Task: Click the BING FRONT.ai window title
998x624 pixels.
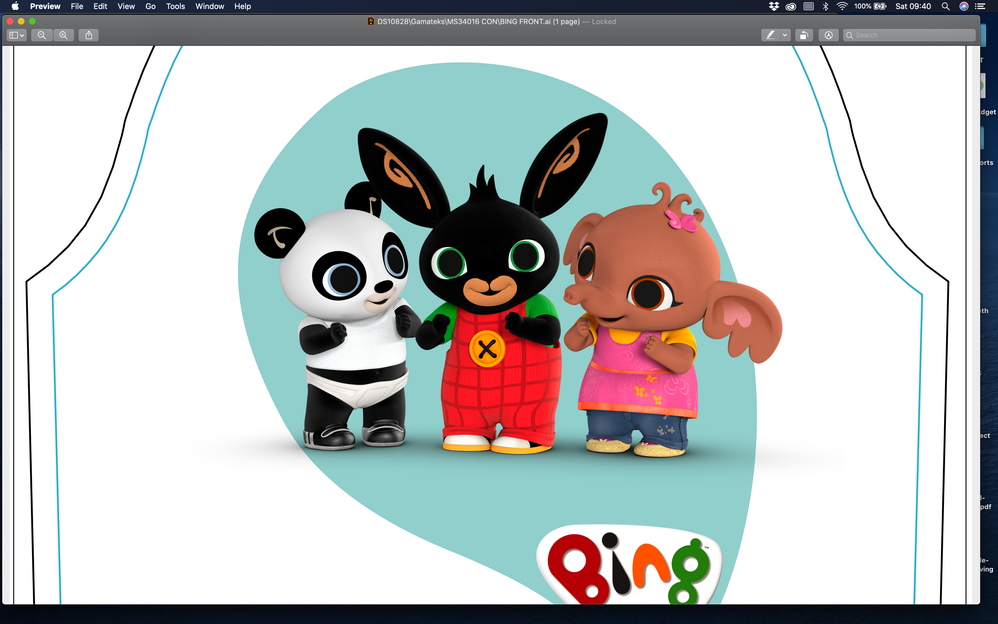Action: click(x=478, y=22)
